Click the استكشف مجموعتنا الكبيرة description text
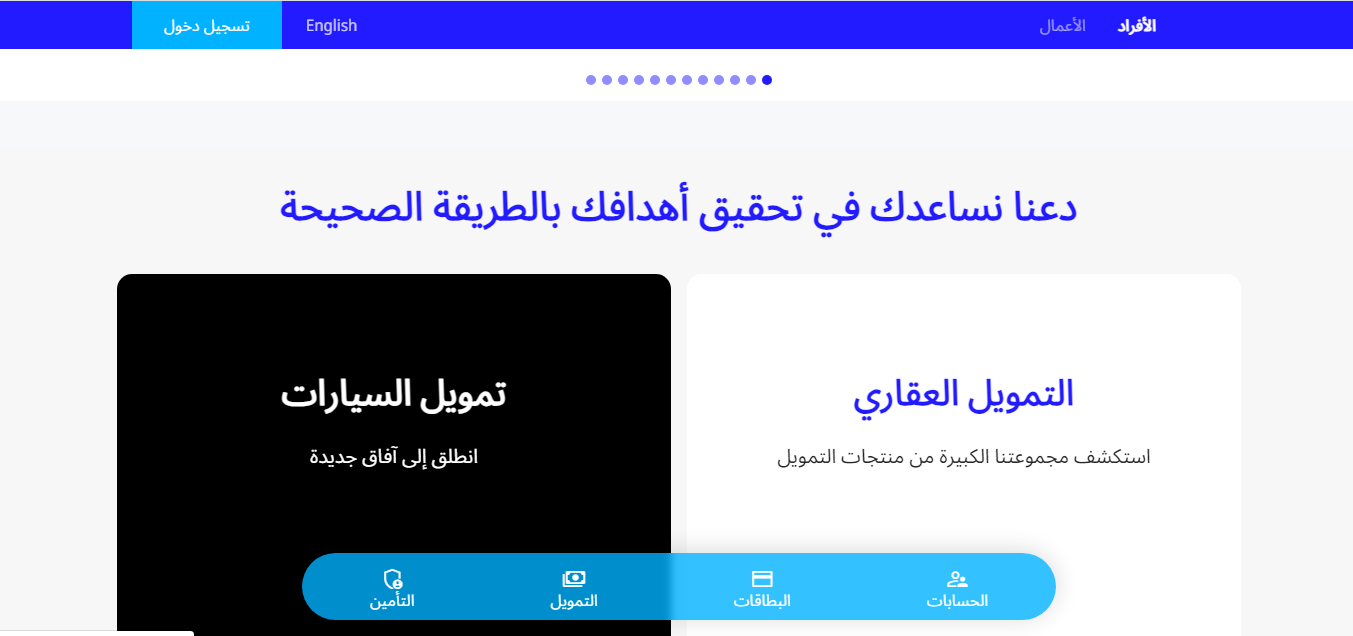The height and width of the screenshot is (636, 1353). 963,457
